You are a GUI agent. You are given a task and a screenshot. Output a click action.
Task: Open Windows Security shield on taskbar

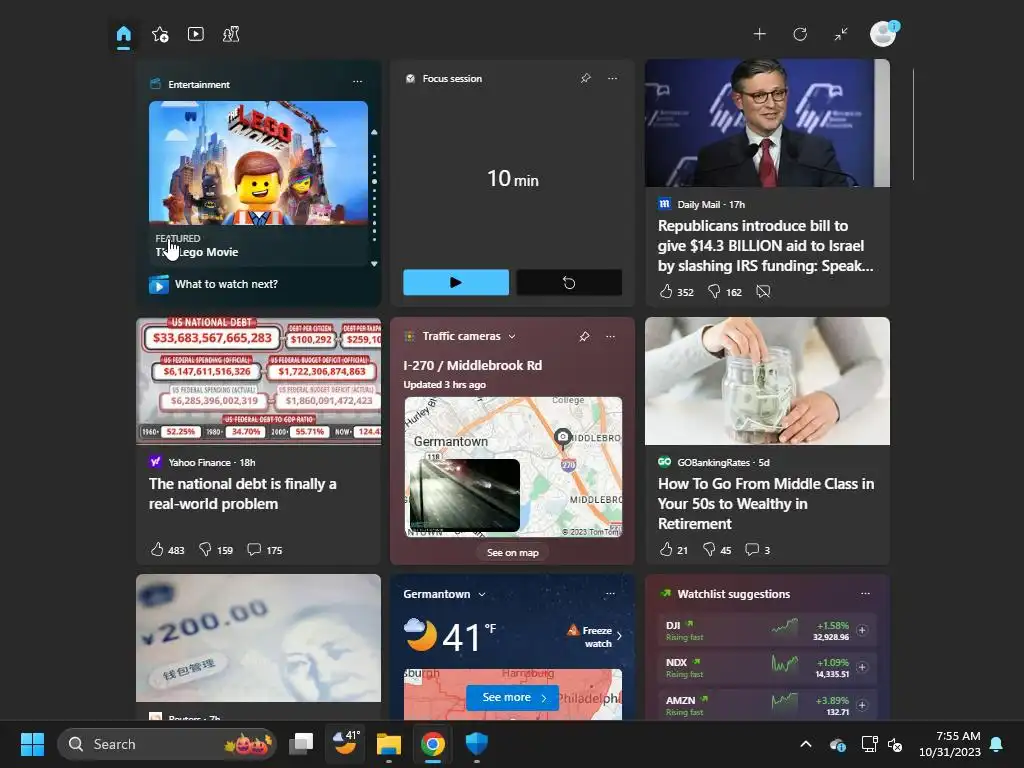477,744
